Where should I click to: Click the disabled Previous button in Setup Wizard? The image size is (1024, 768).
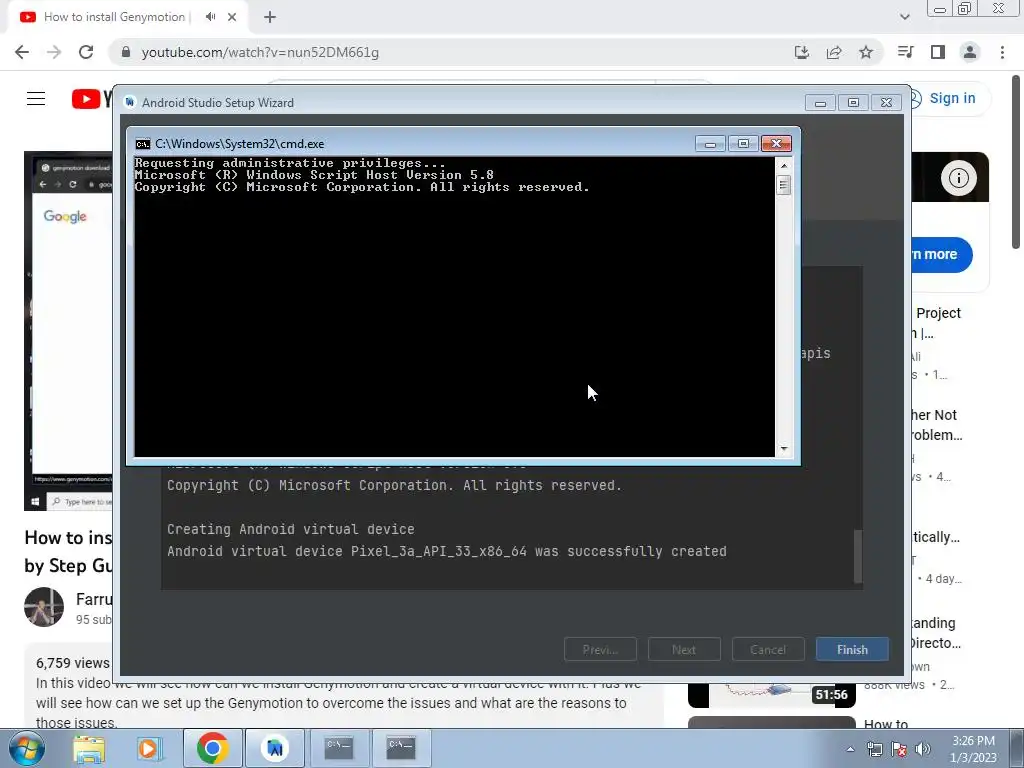[x=600, y=649]
